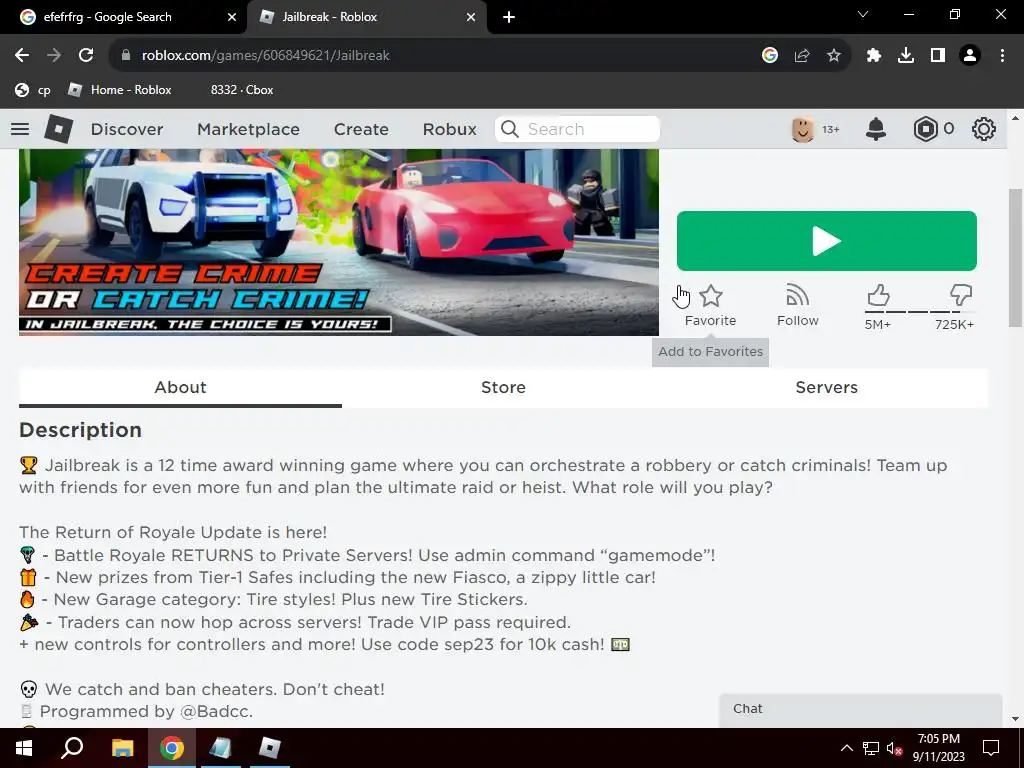Switch to the Servers tab
Viewport: 1024px width, 768px height.
click(x=827, y=387)
